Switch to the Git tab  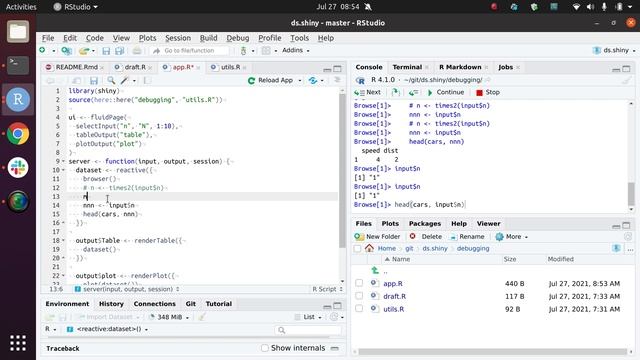pos(190,304)
